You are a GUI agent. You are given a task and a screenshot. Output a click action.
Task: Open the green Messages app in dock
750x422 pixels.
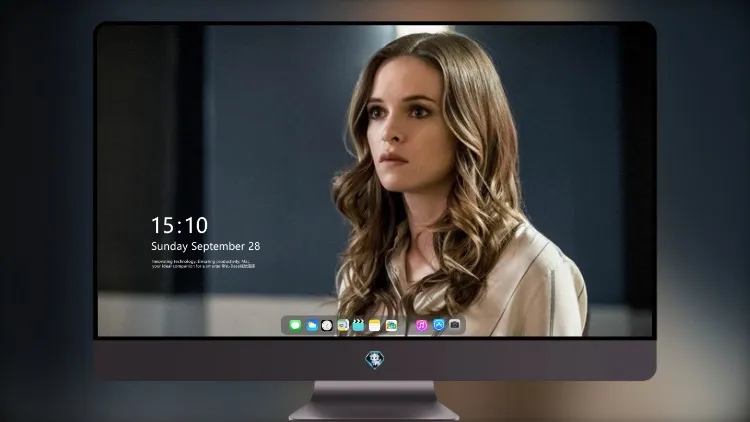[x=295, y=326]
